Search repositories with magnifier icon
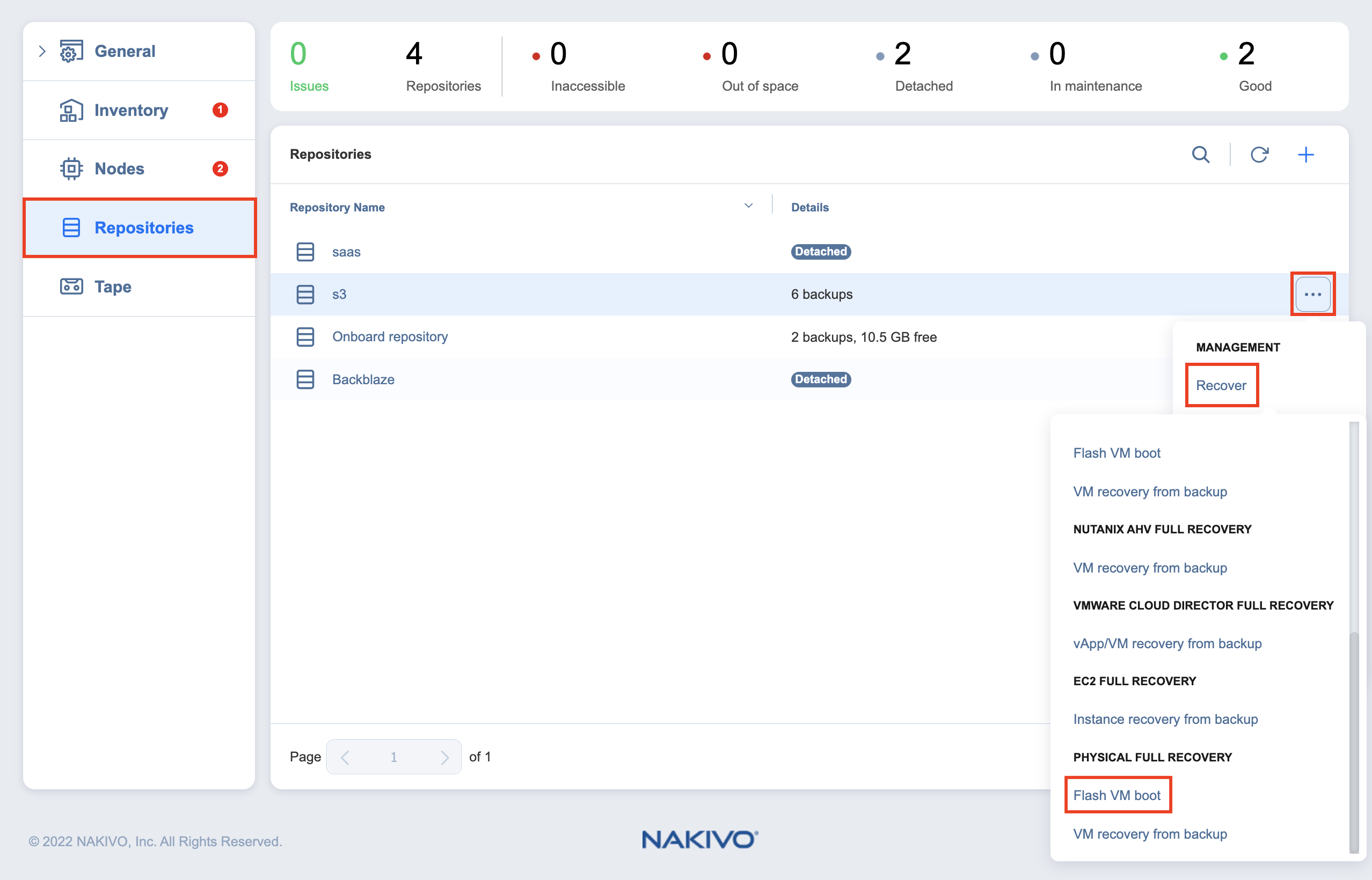Screen dimensions: 1372x880 1200,155
